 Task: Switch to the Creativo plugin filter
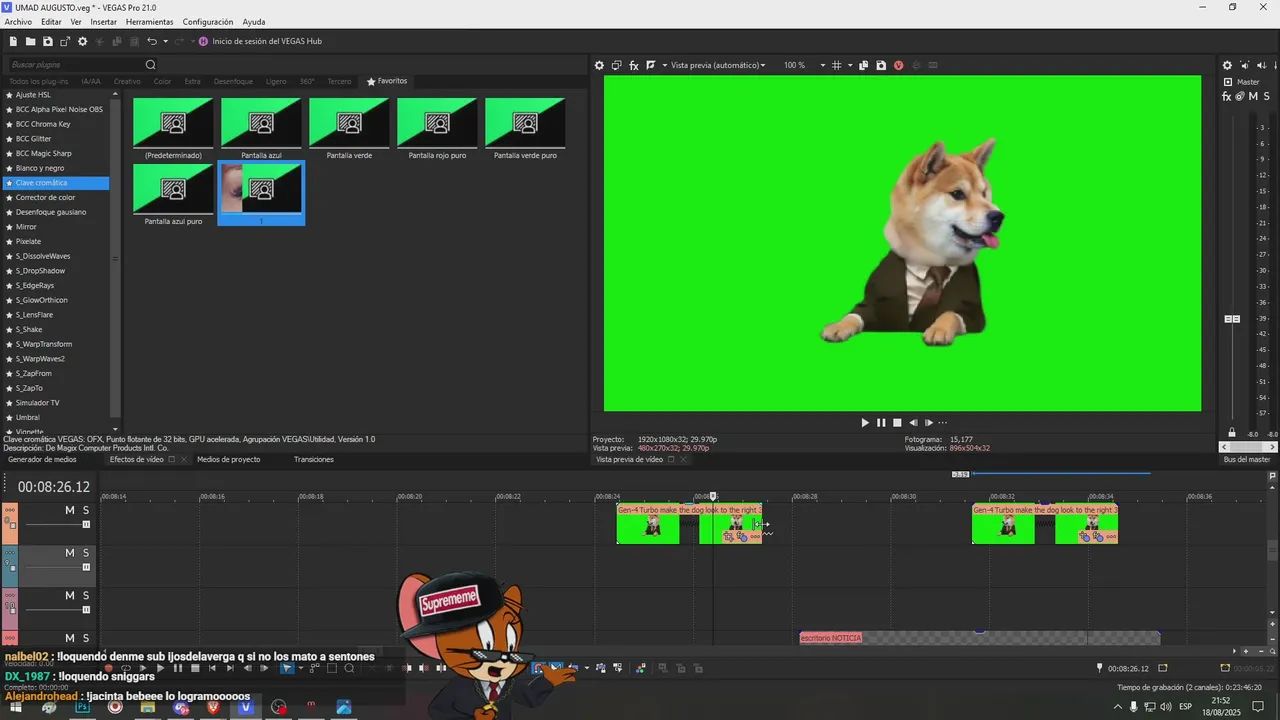pyautogui.click(x=127, y=81)
